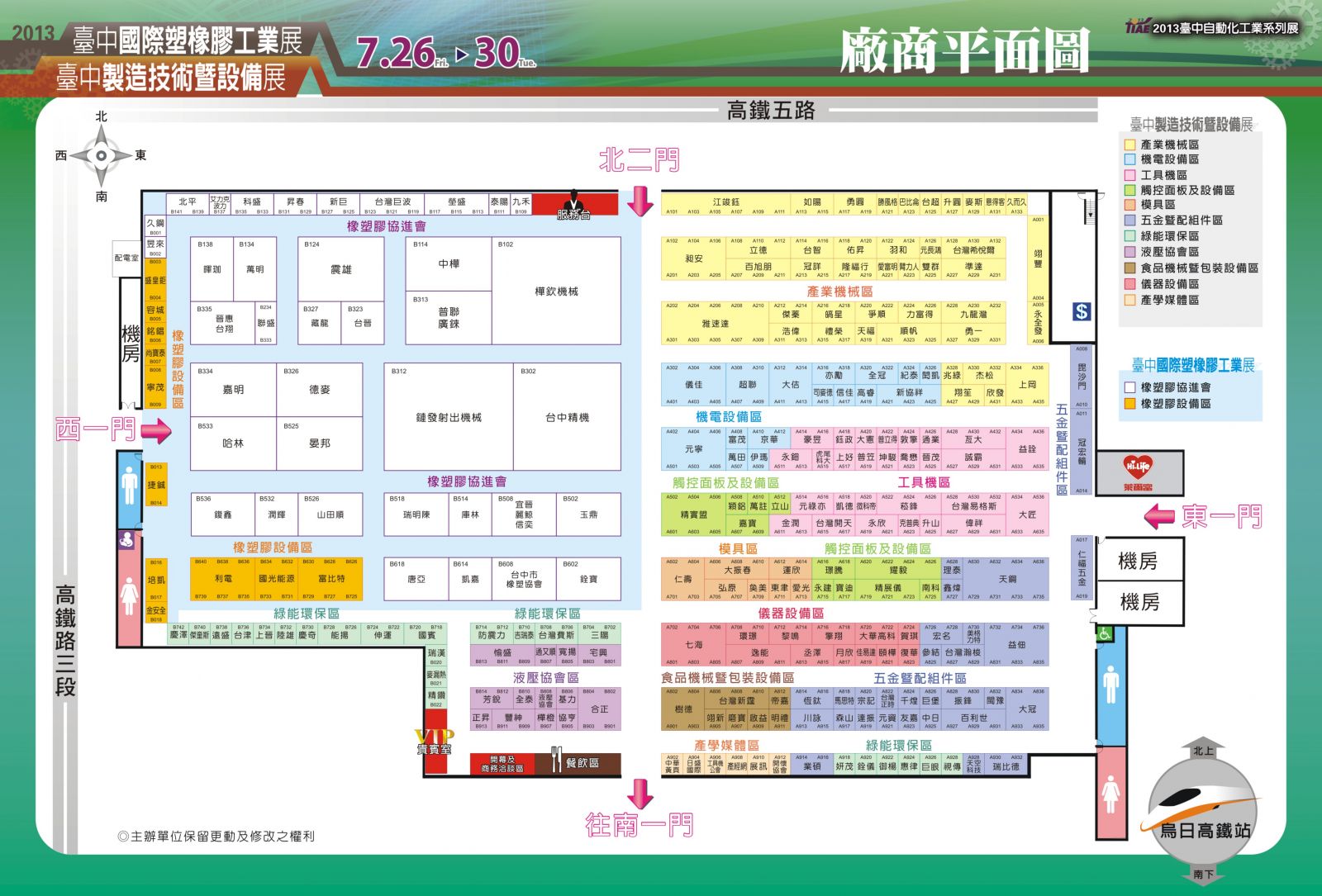The width and height of the screenshot is (1322, 896).
Task: Click the white 橡塑膠協進會 legend swatch
Action: pyautogui.click(x=1129, y=387)
